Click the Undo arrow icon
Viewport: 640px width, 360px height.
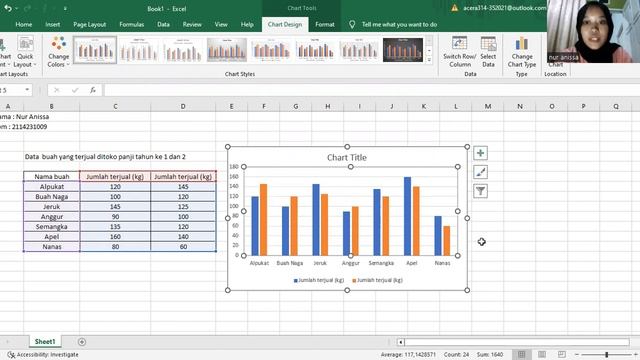[8, 8]
